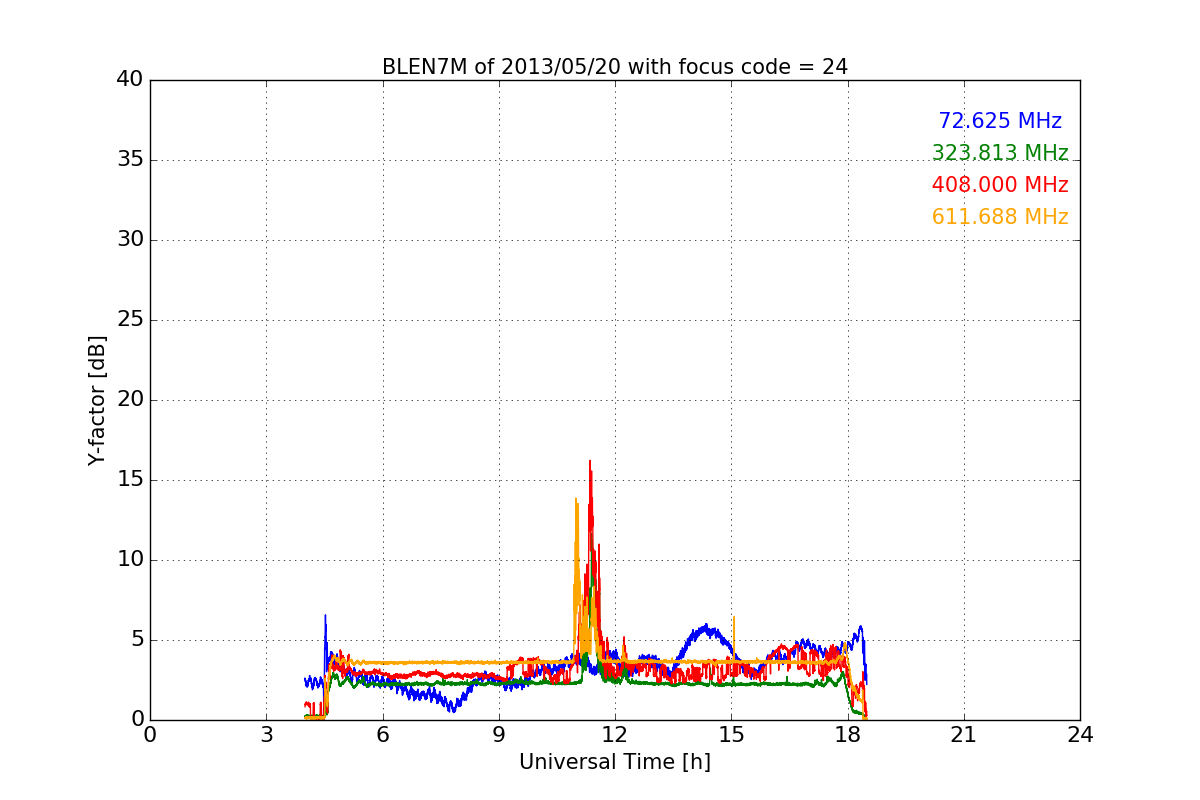
Task: Click the 'Y-factor [dB]' axis label
Action: [97, 400]
